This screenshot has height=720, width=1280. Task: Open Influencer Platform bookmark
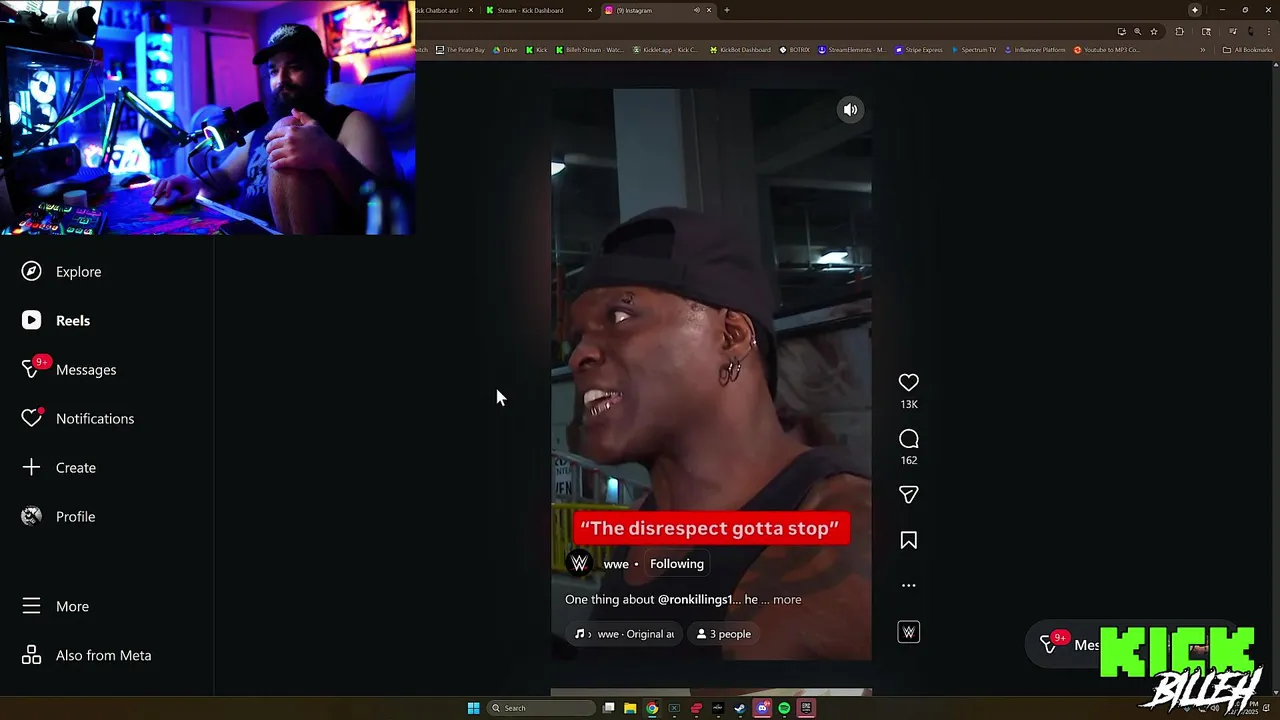[1035, 50]
